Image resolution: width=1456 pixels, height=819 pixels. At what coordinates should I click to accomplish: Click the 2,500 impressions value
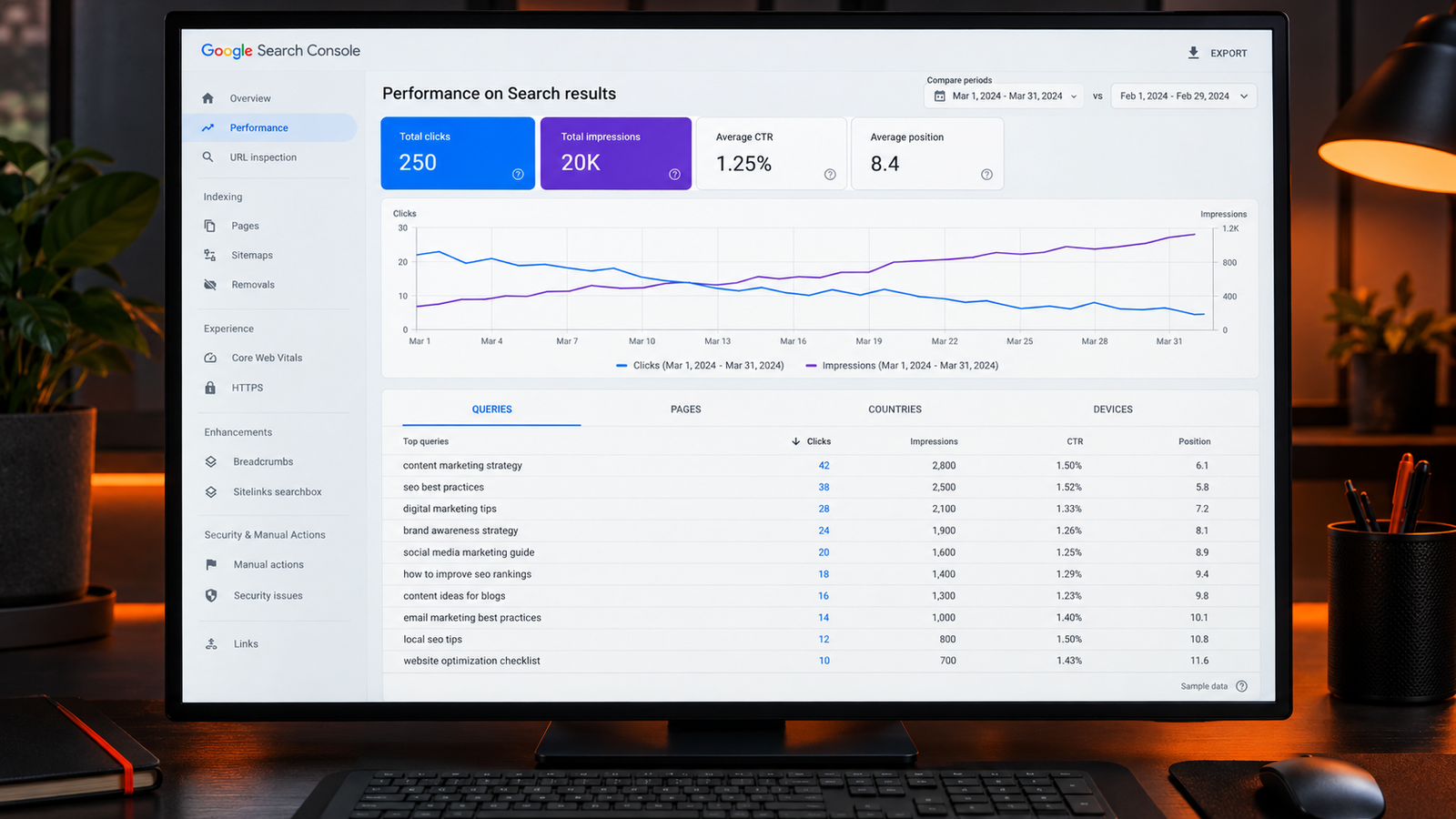point(944,487)
